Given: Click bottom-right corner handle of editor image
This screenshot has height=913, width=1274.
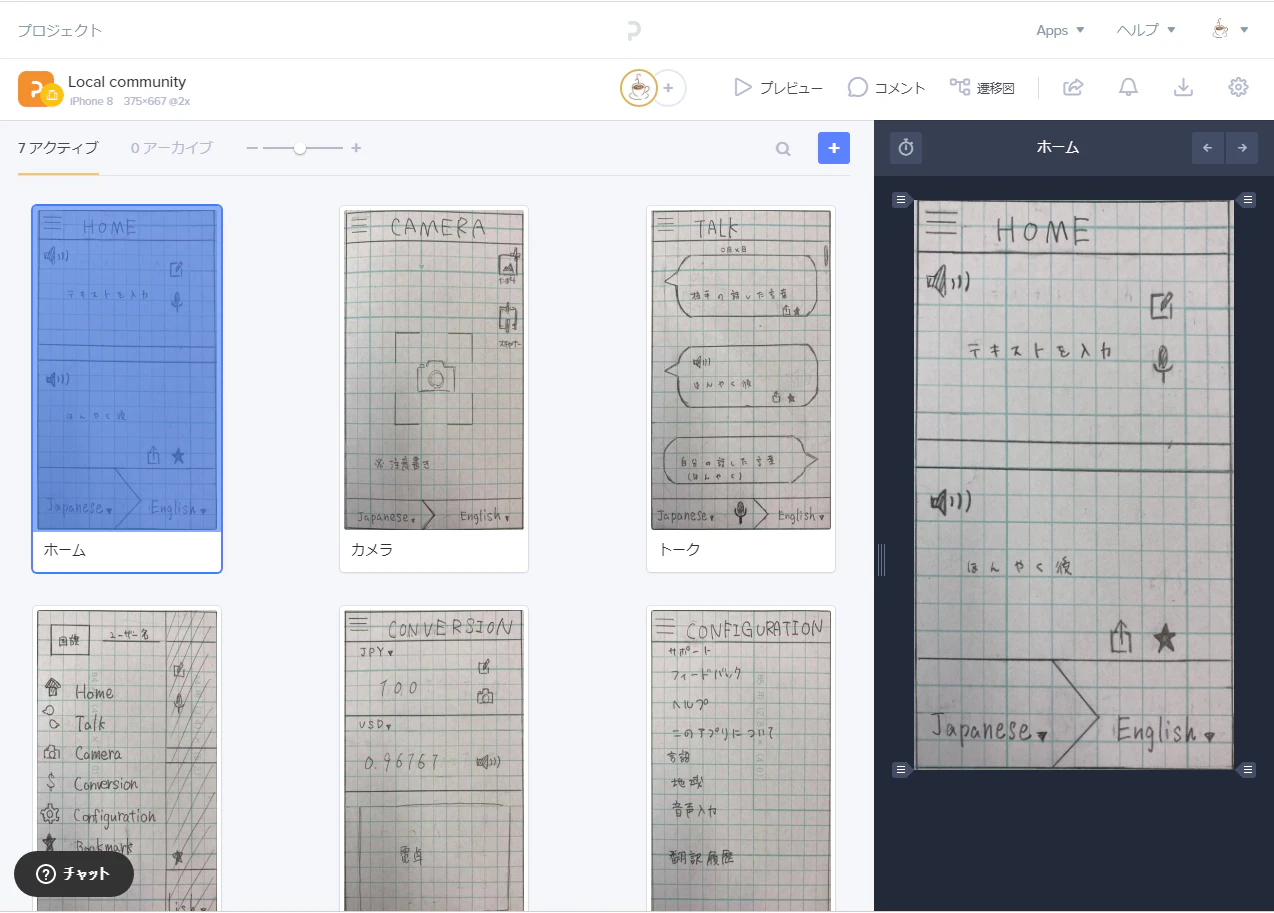Looking at the screenshot, I should (x=1247, y=769).
